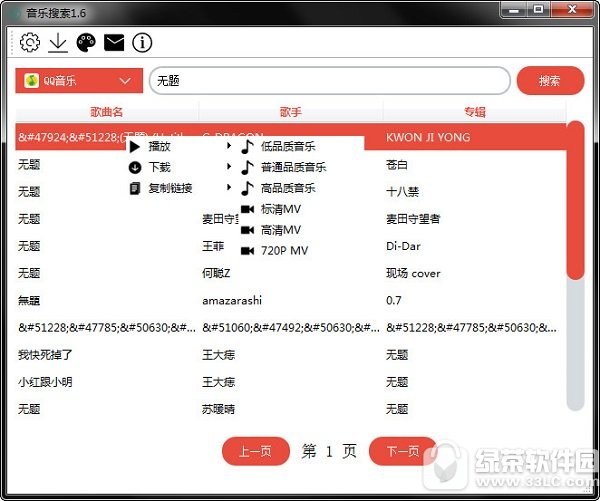Select the song 小红跟小明
This screenshot has width=600, height=501.
45,382
